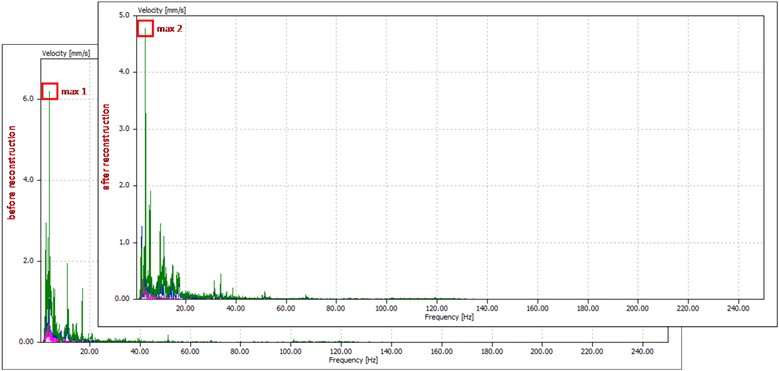779x371 pixels.
Task: Click the 100.00 frequency tick on front chart
Action: [x=387, y=308]
